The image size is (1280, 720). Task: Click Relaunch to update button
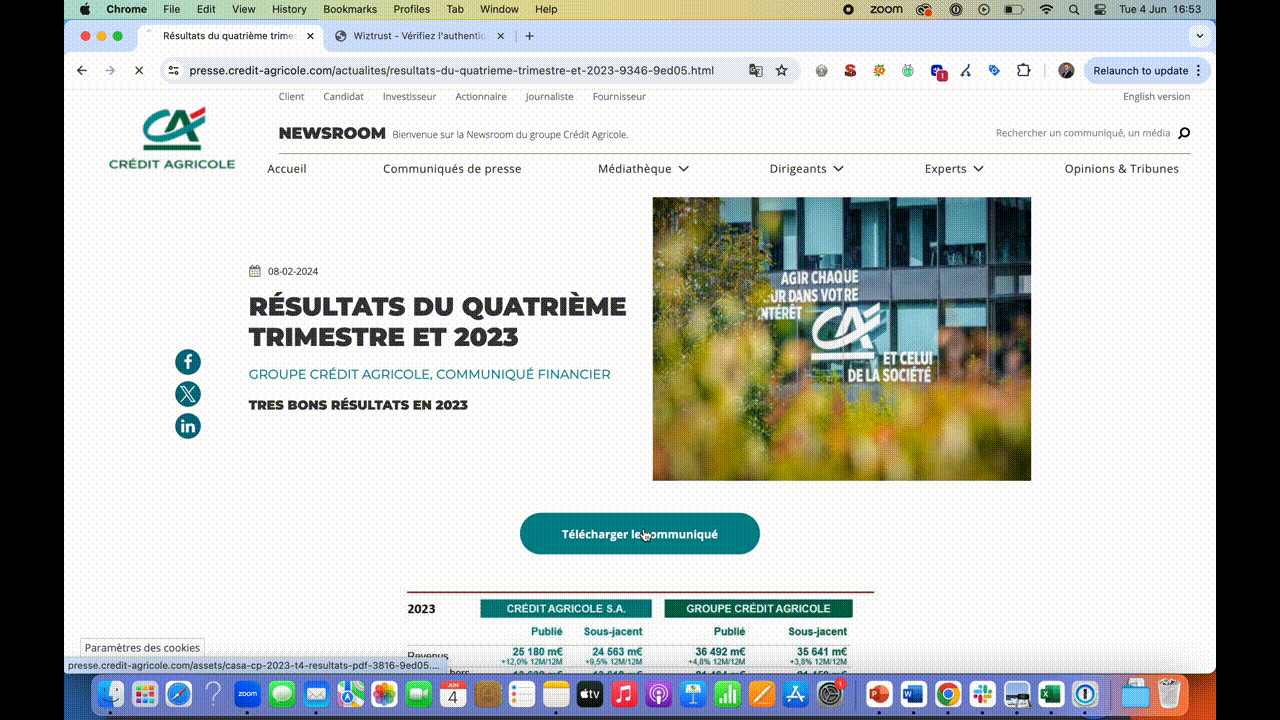1147,70
